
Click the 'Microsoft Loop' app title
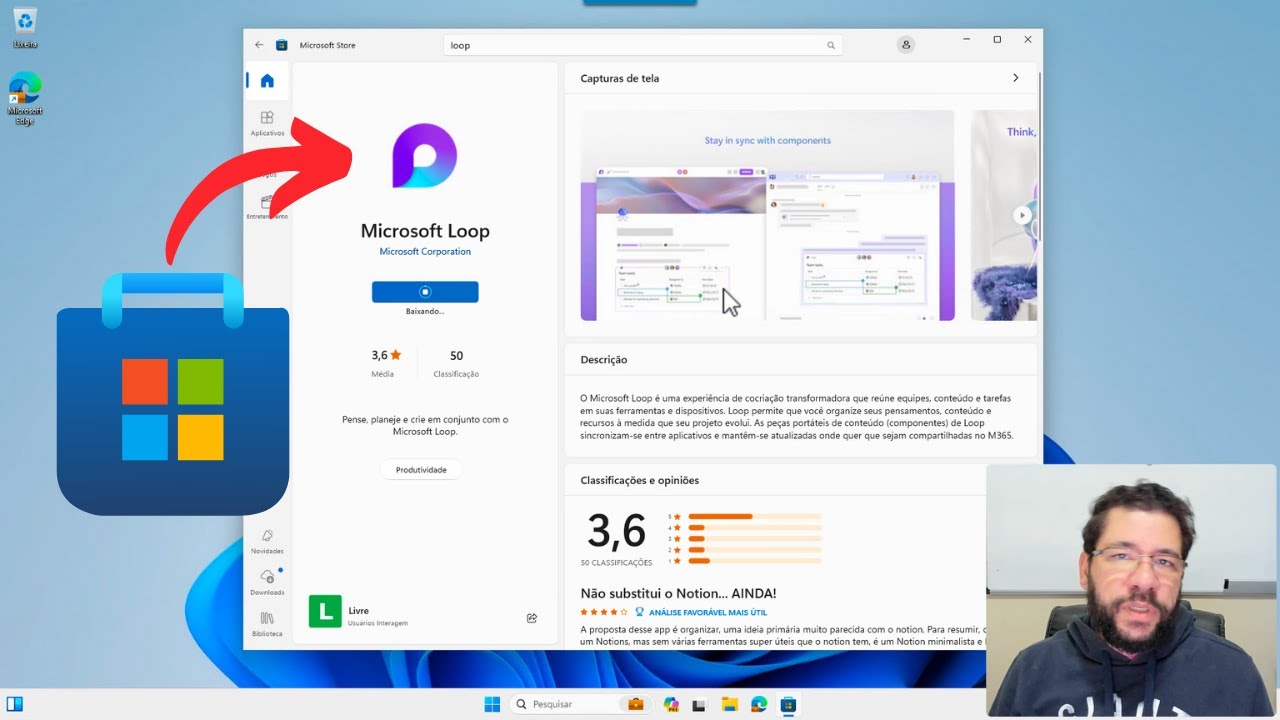[425, 231]
